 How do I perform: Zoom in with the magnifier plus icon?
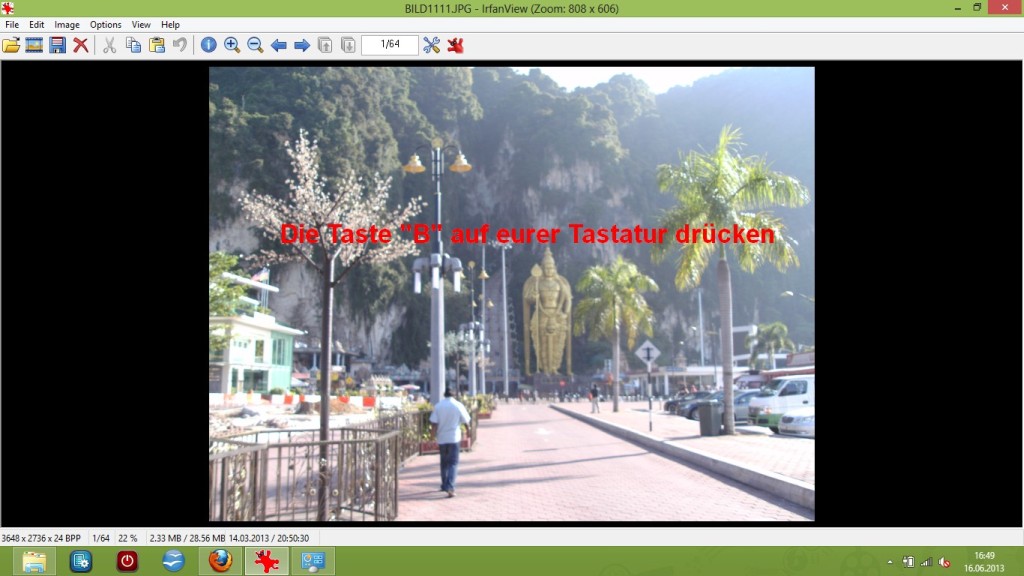(x=232, y=45)
